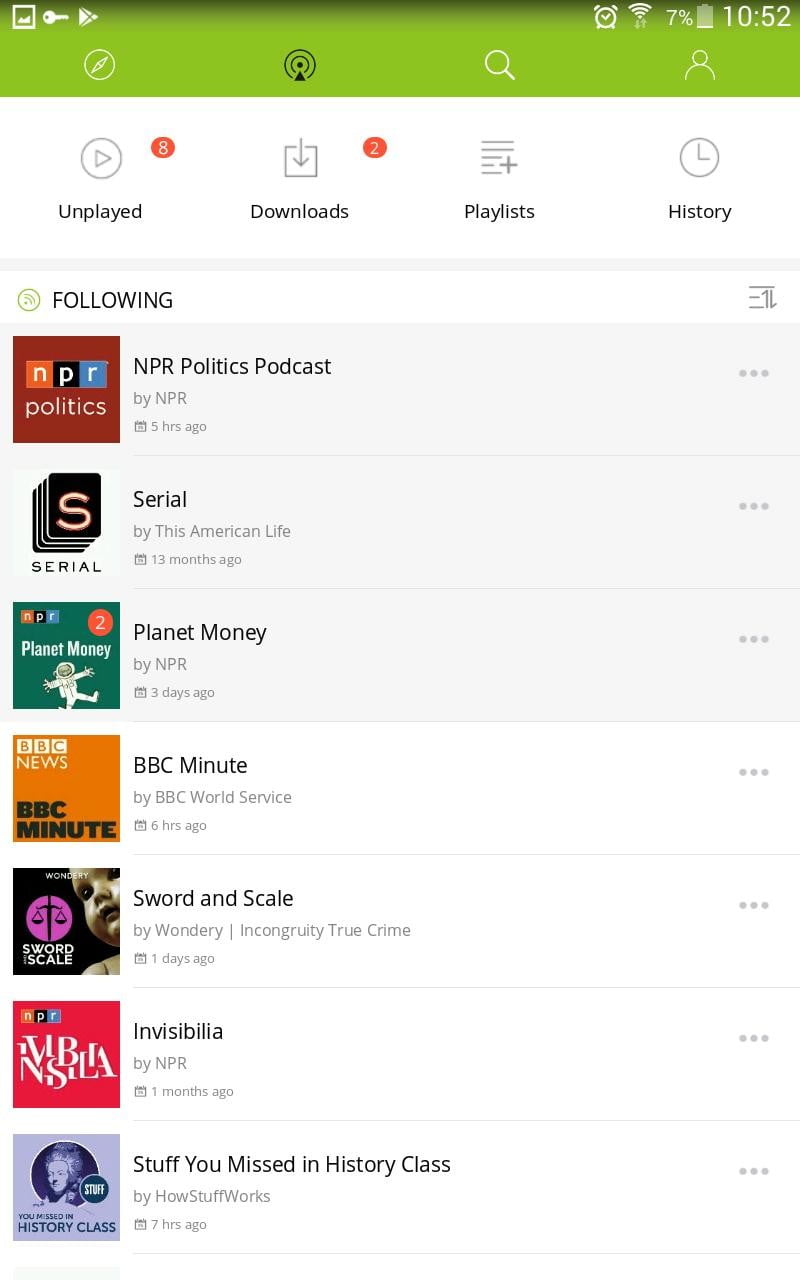This screenshot has height=1280, width=800.
Task: Switch to the podcast subscriptions tab
Action: click(300, 65)
